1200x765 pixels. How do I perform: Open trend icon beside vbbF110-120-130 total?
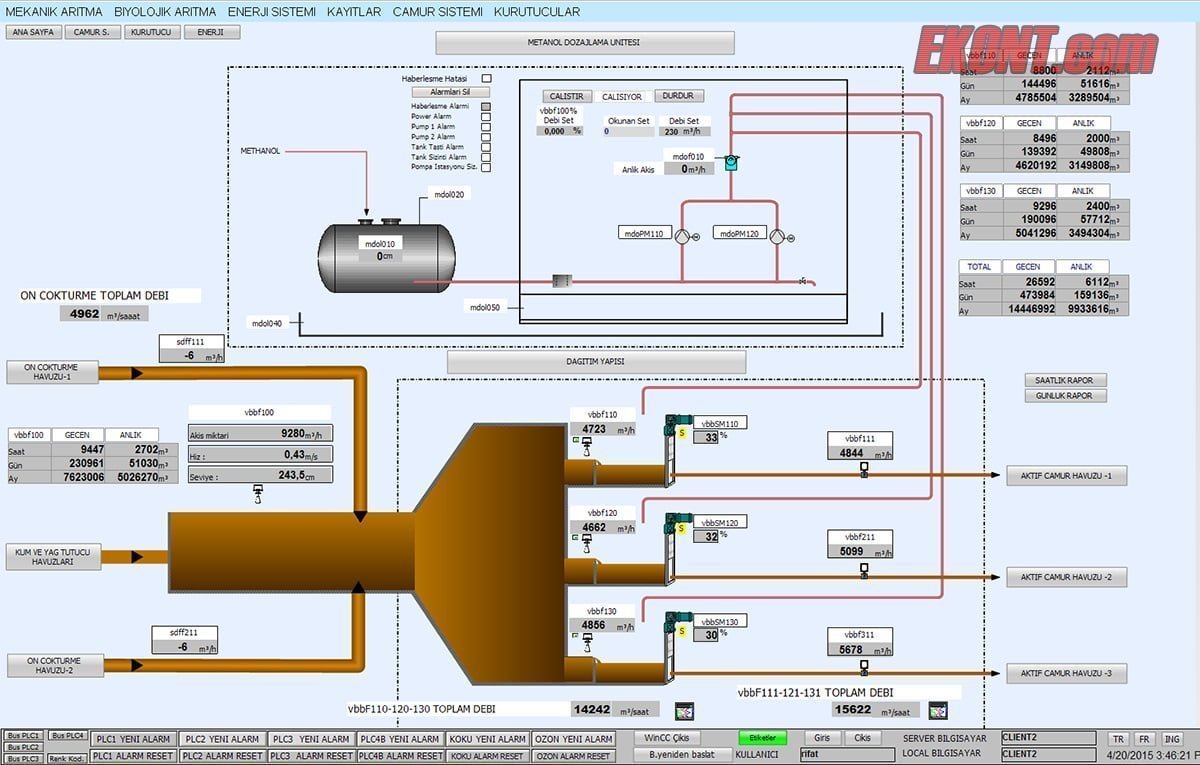pos(684,711)
